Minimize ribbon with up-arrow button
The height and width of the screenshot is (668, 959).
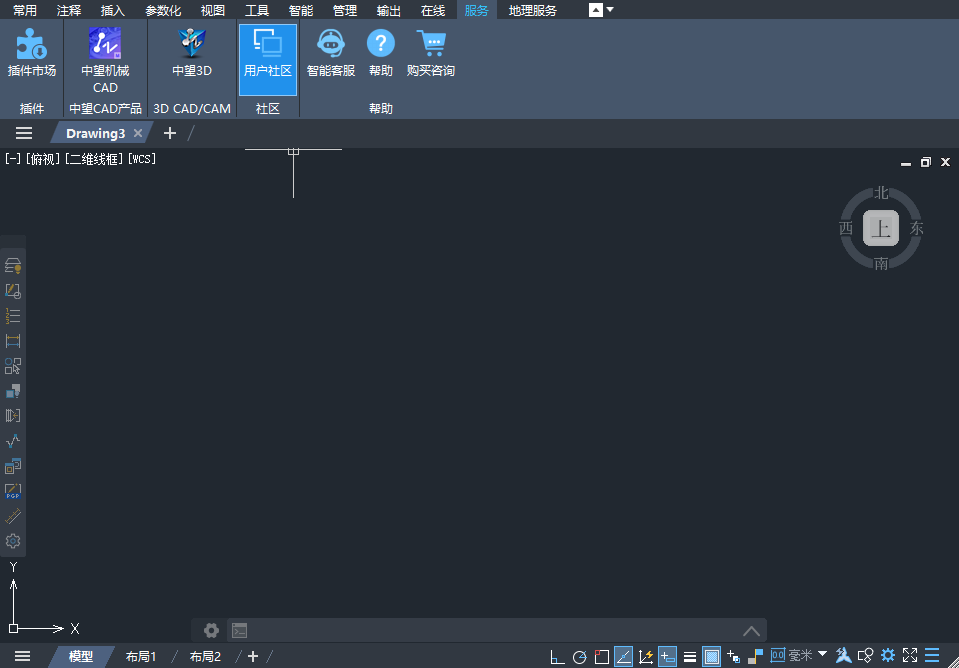[x=596, y=10]
